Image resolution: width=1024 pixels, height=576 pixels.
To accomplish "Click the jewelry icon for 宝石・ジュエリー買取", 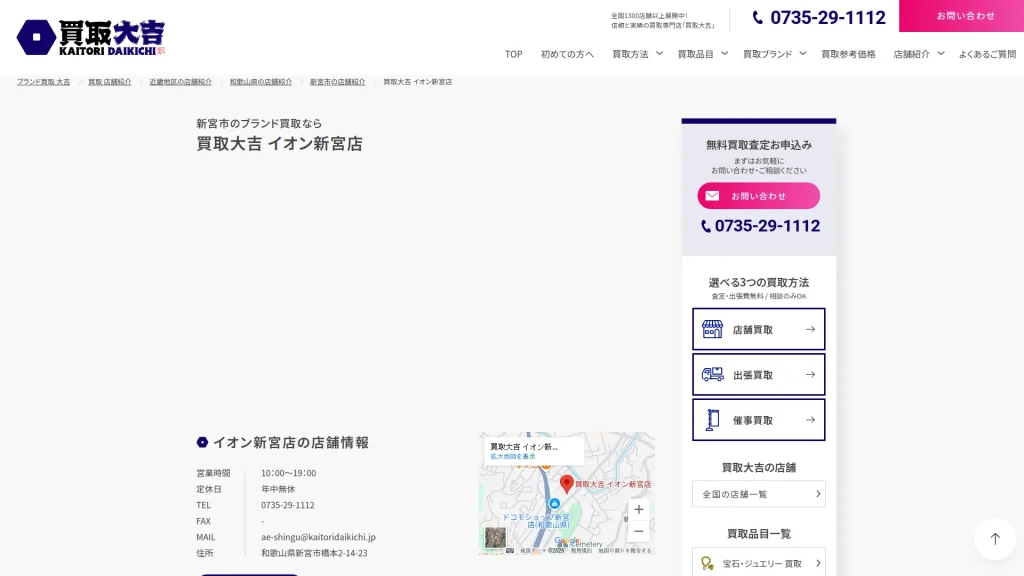I will click(x=707, y=564).
